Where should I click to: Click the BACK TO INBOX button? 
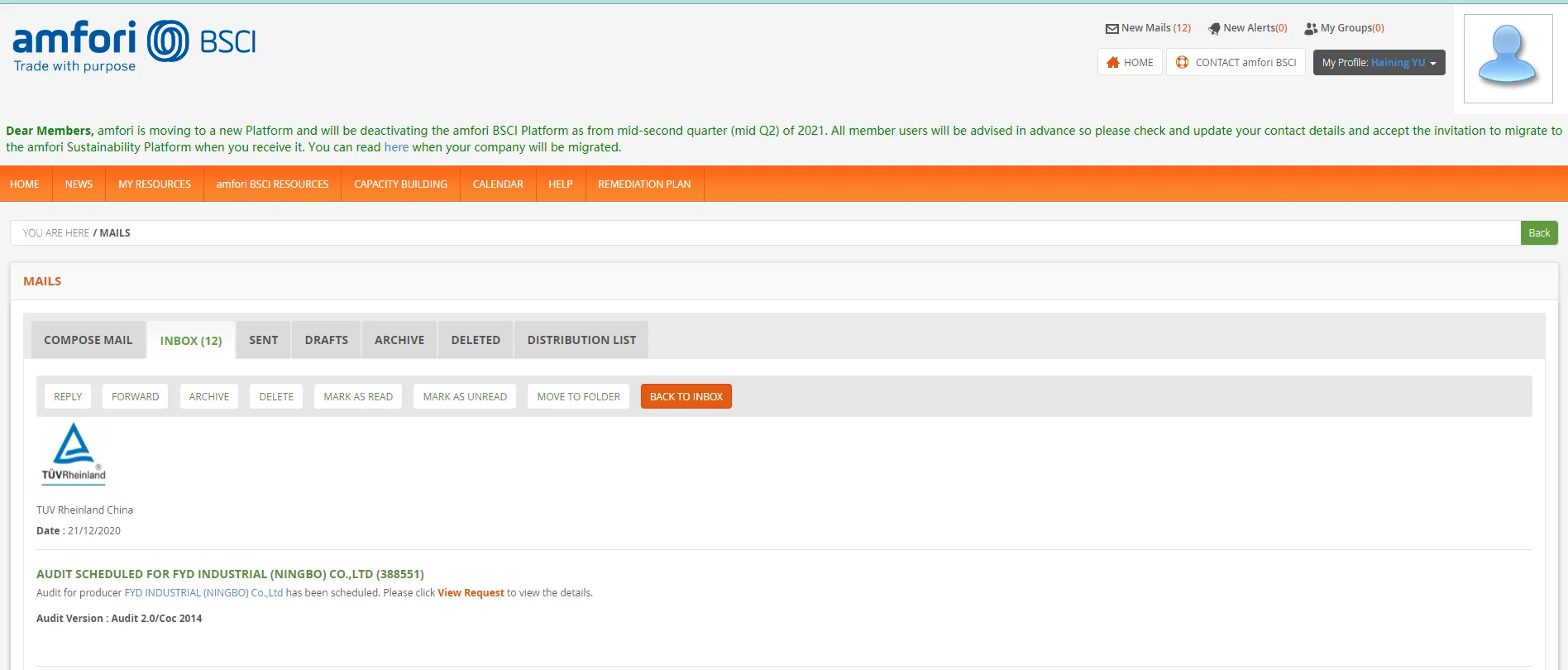click(686, 397)
